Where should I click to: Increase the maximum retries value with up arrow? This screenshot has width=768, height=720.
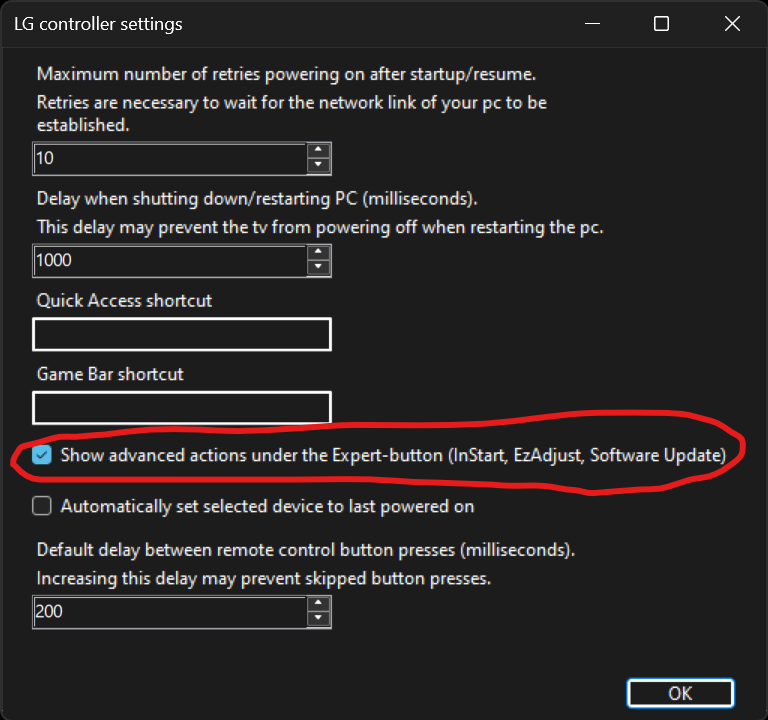pos(318,151)
